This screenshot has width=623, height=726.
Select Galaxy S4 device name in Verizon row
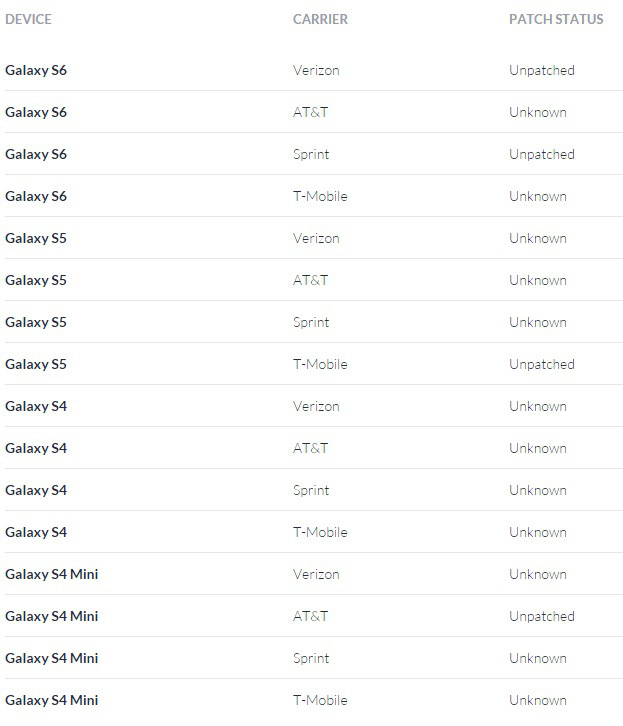(x=36, y=407)
